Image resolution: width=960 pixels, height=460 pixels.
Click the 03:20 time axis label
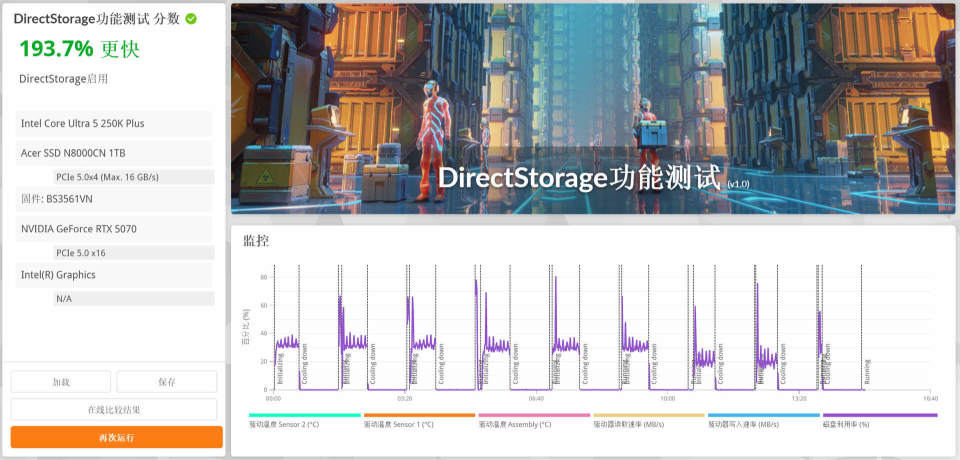[405, 398]
